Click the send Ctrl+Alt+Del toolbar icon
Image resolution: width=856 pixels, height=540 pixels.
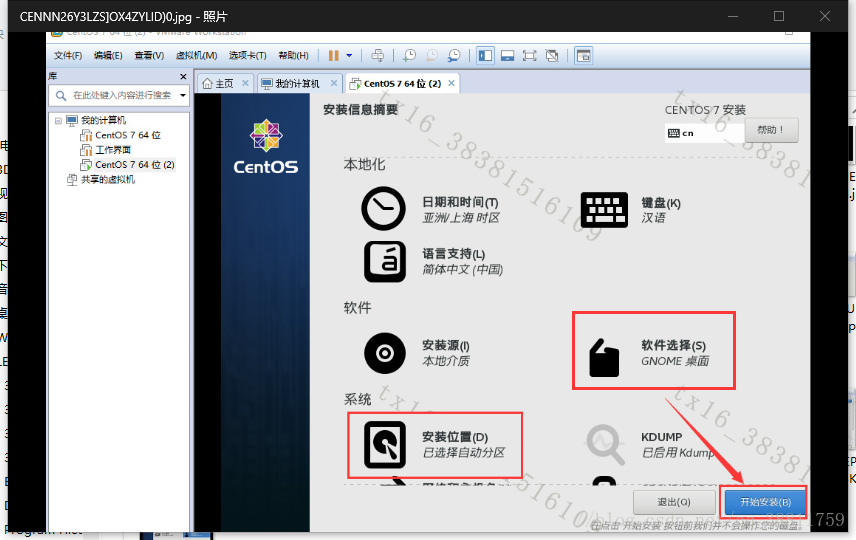pyautogui.click(x=377, y=55)
